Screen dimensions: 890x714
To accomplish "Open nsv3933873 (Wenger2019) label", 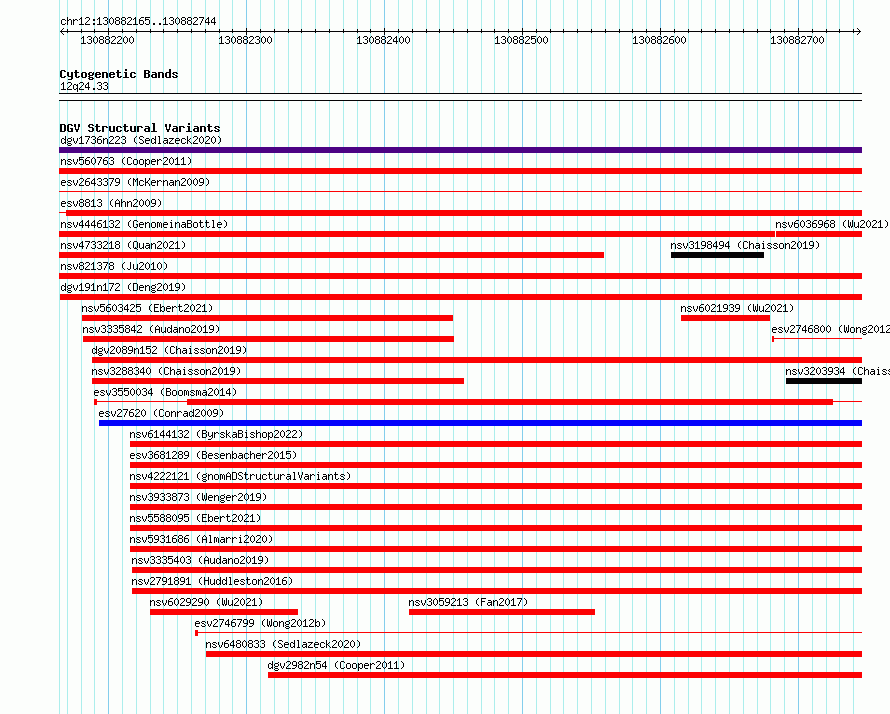I will click(x=198, y=497).
